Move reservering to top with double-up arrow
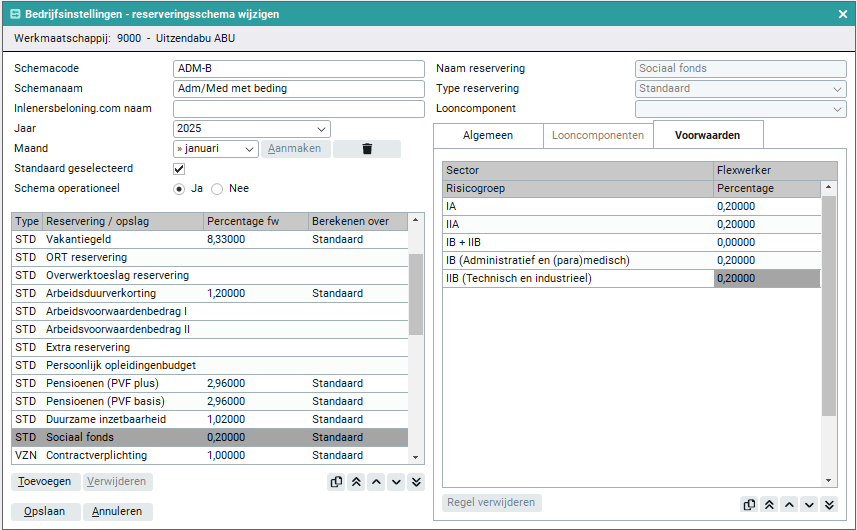 pyautogui.click(x=356, y=482)
